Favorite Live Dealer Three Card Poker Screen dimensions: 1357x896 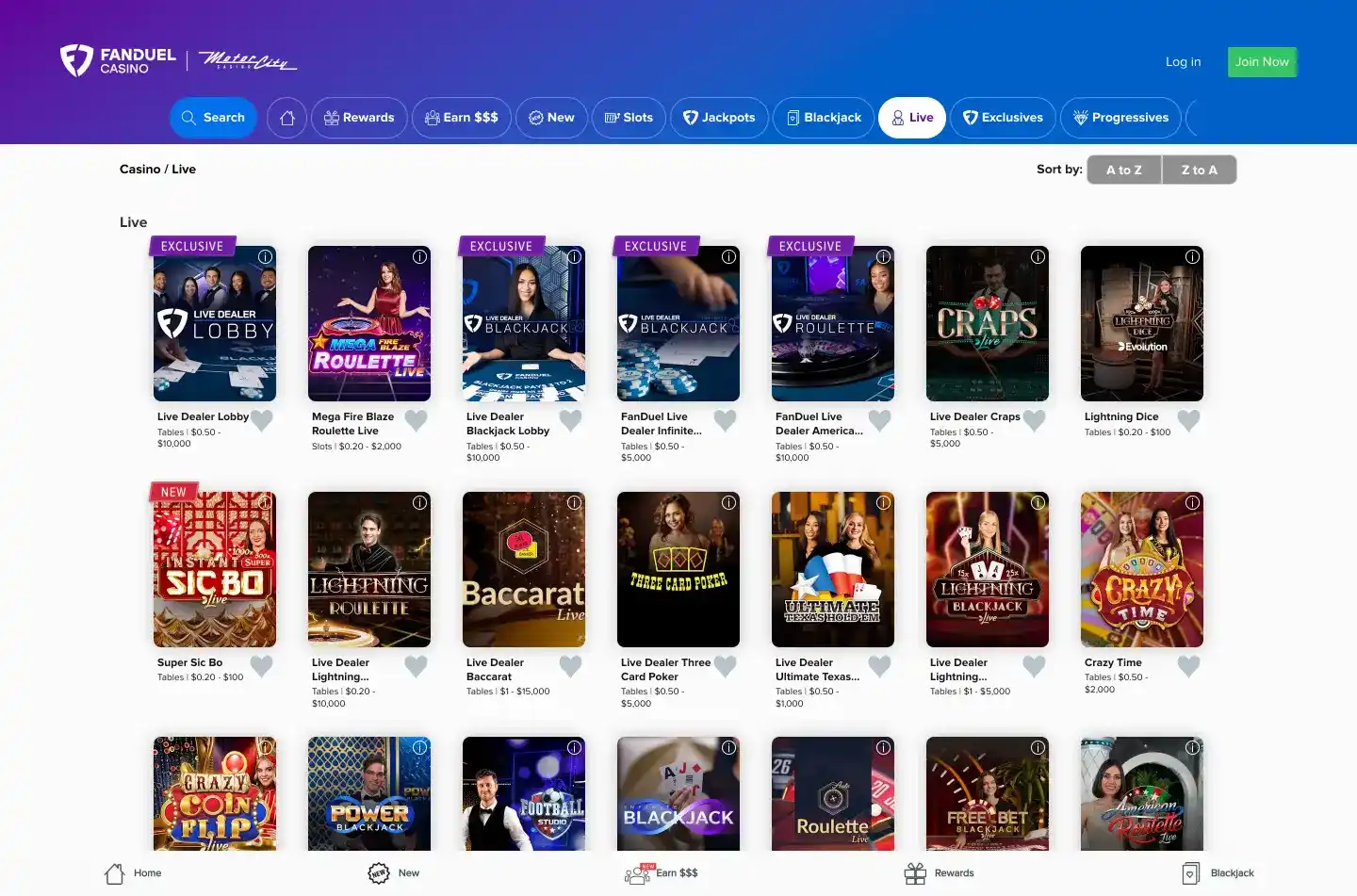pyautogui.click(x=726, y=666)
